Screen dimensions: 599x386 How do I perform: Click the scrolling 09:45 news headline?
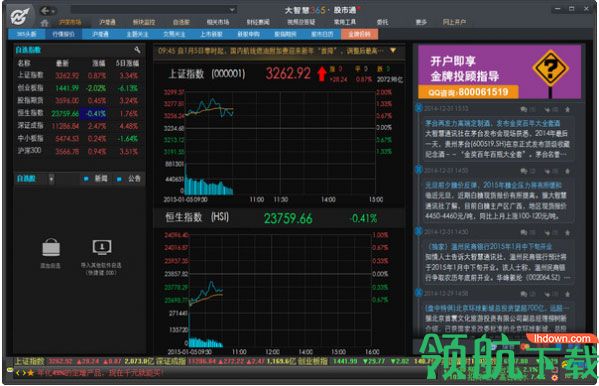pos(270,50)
